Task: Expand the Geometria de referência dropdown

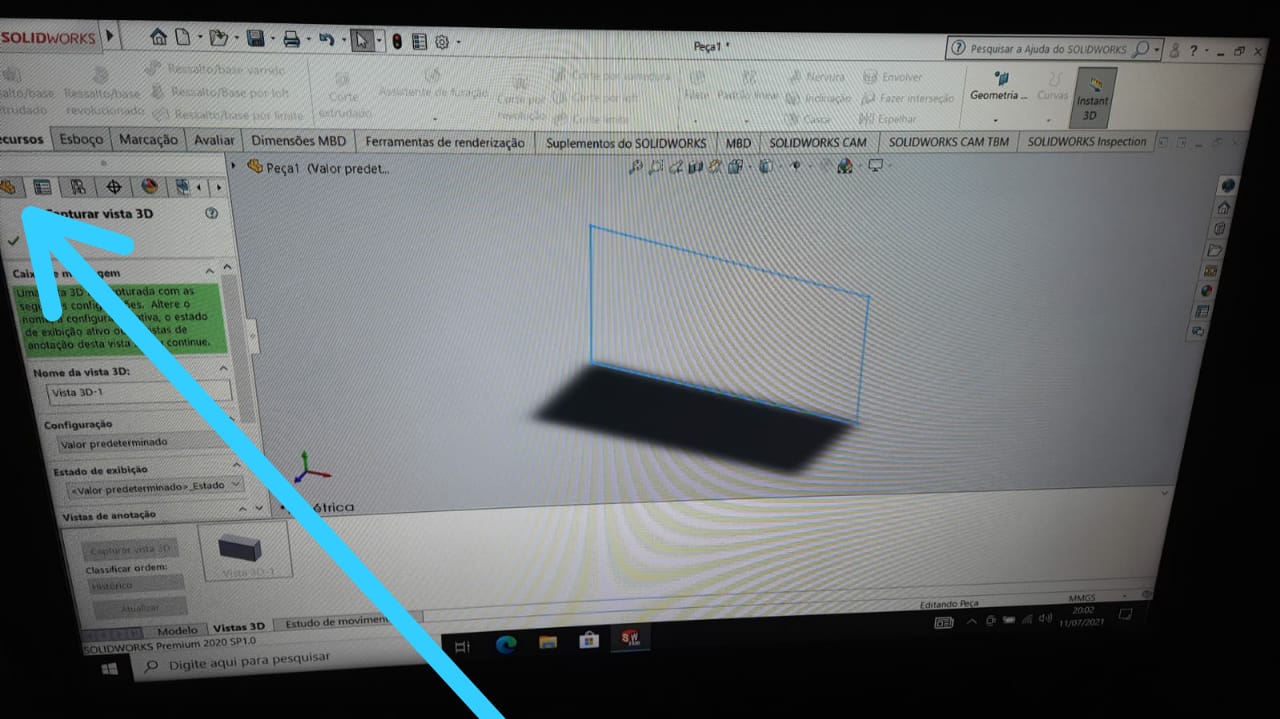Action: (996, 97)
